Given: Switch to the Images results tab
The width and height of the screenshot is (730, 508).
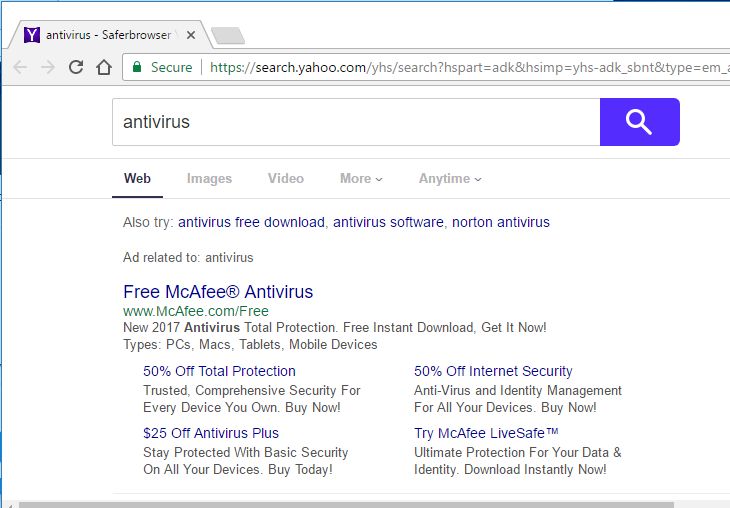Looking at the screenshot, I should coord(209,178).
